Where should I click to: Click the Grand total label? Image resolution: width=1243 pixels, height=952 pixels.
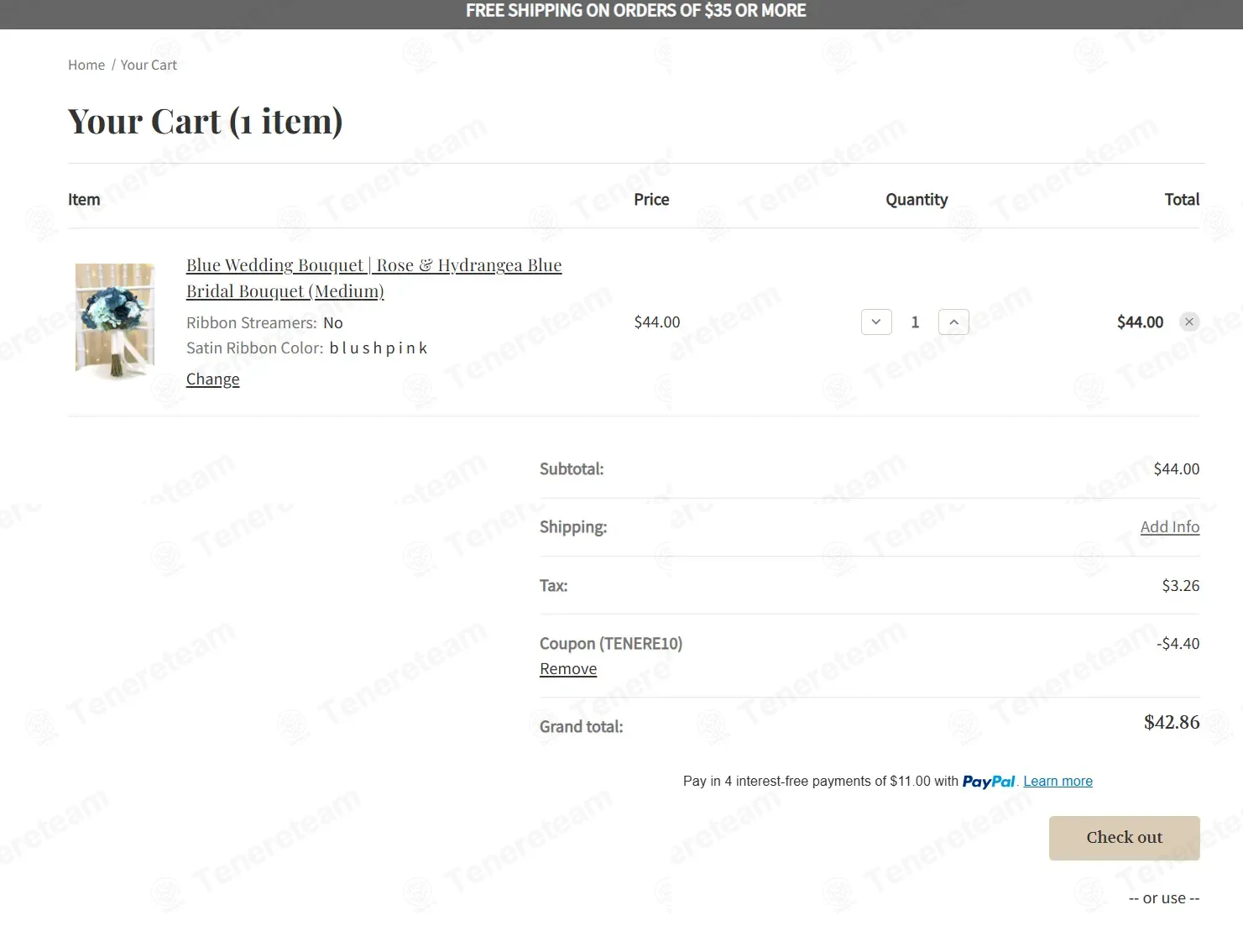pyautogui.click(x=581, y=726)
